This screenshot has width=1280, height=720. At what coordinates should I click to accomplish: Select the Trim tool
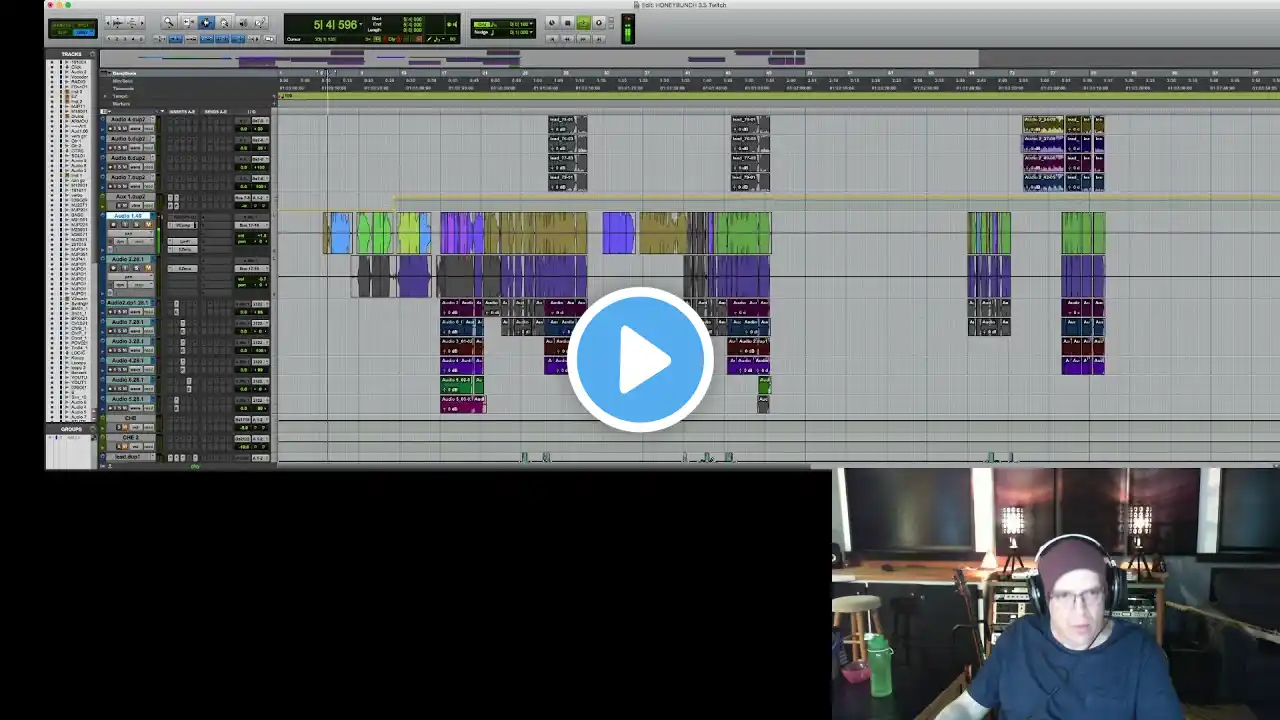pyautogui.click(x=187, y=22)
